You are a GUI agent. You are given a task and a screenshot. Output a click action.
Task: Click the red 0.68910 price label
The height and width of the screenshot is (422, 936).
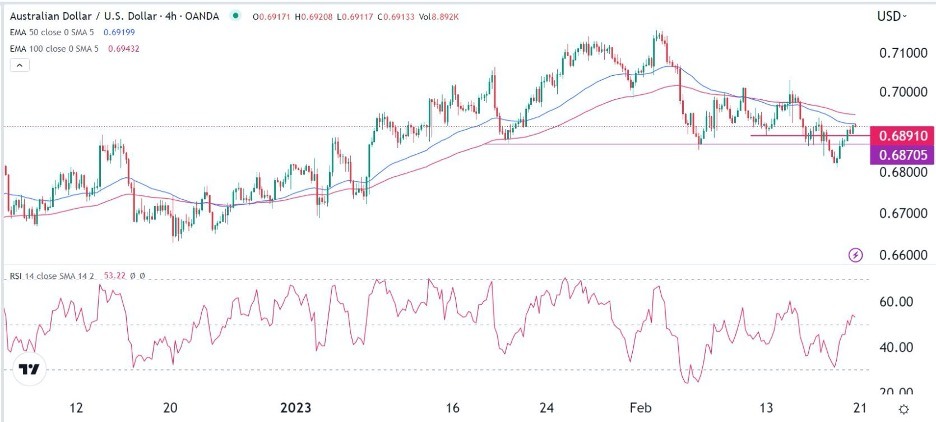(x=902, y=136)
